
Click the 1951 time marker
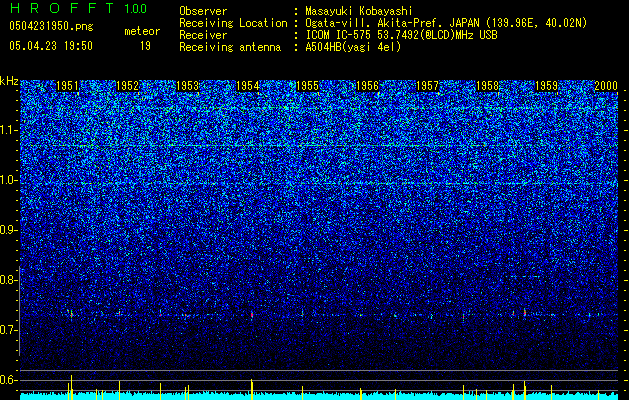(67, 86)
